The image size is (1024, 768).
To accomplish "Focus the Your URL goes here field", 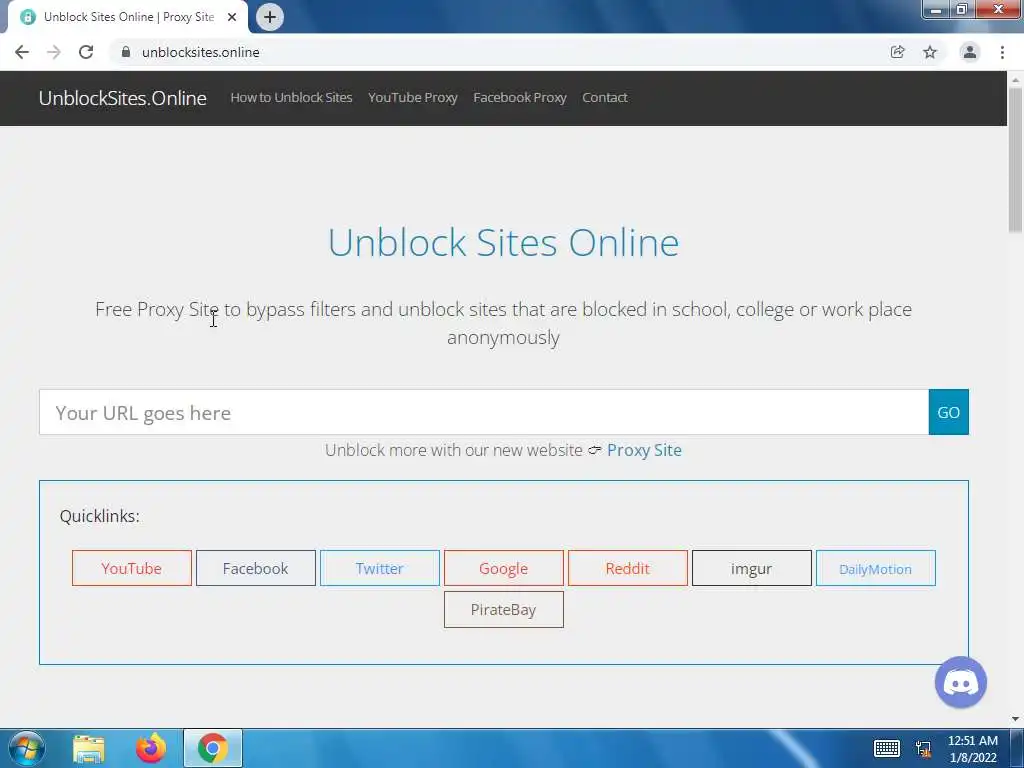I will 484,412.
